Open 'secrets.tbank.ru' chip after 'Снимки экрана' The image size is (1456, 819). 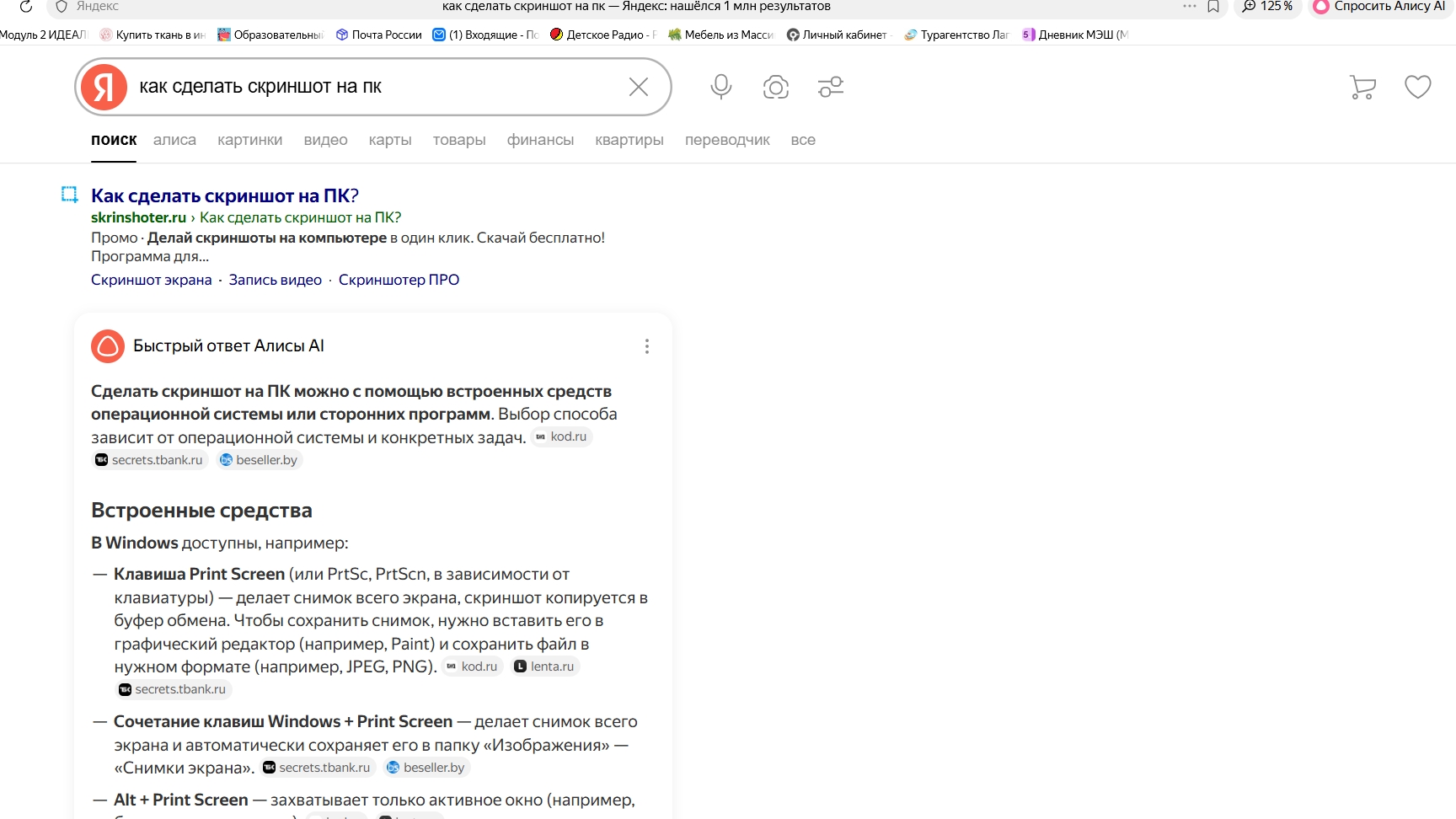(x=318, y=768)
